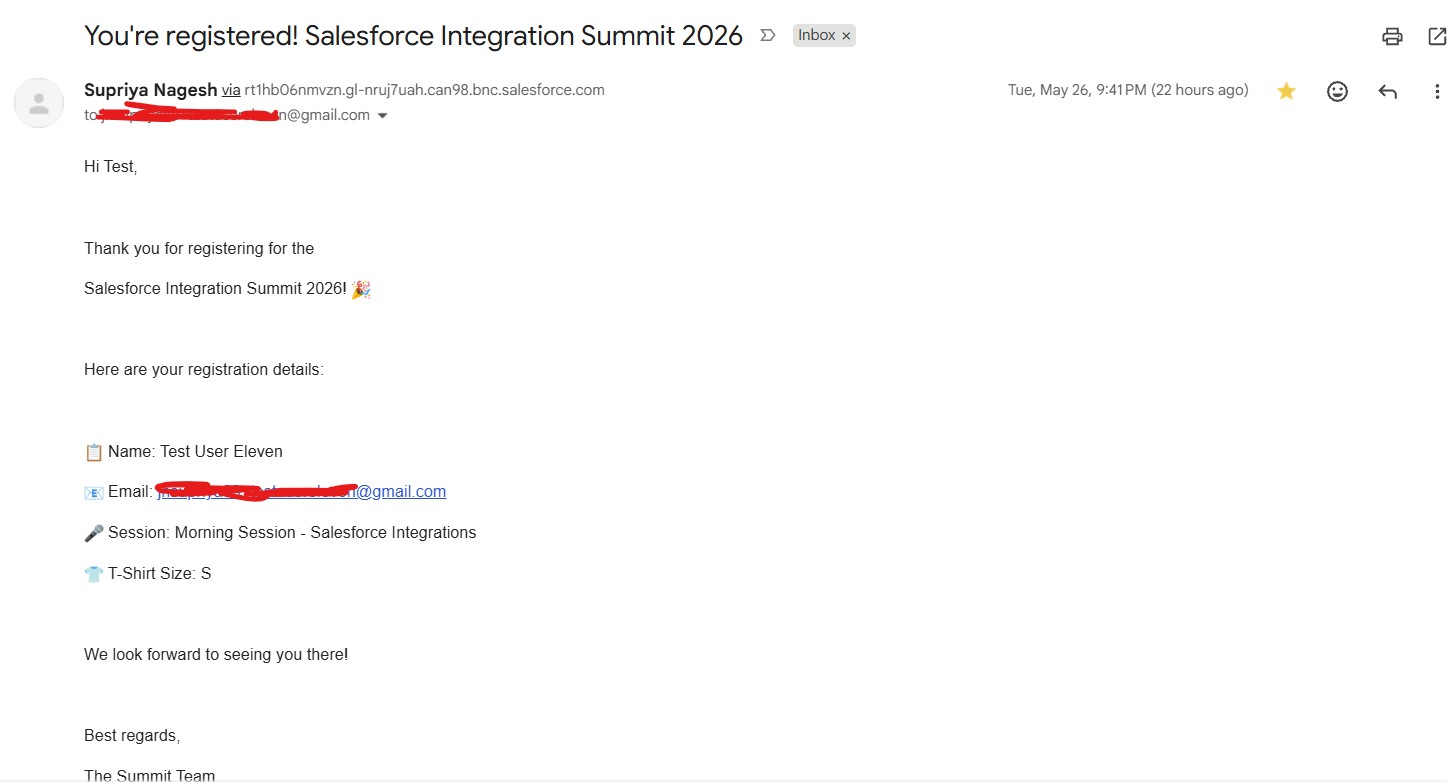Click the 'Hi Test,' greeting line
1453x783 pixels.
click(110, 167)
